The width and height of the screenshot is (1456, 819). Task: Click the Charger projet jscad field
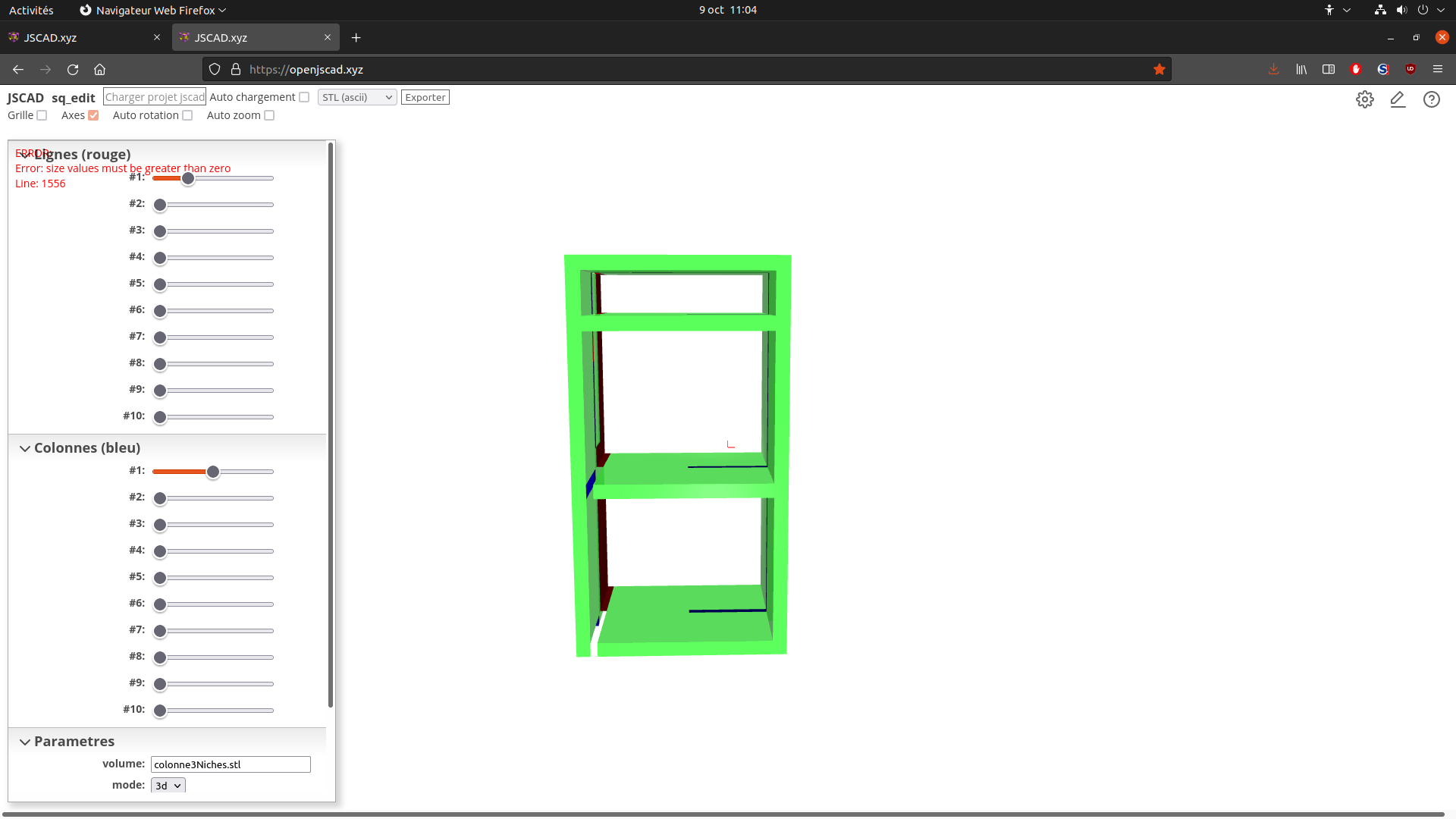[154, 97]
